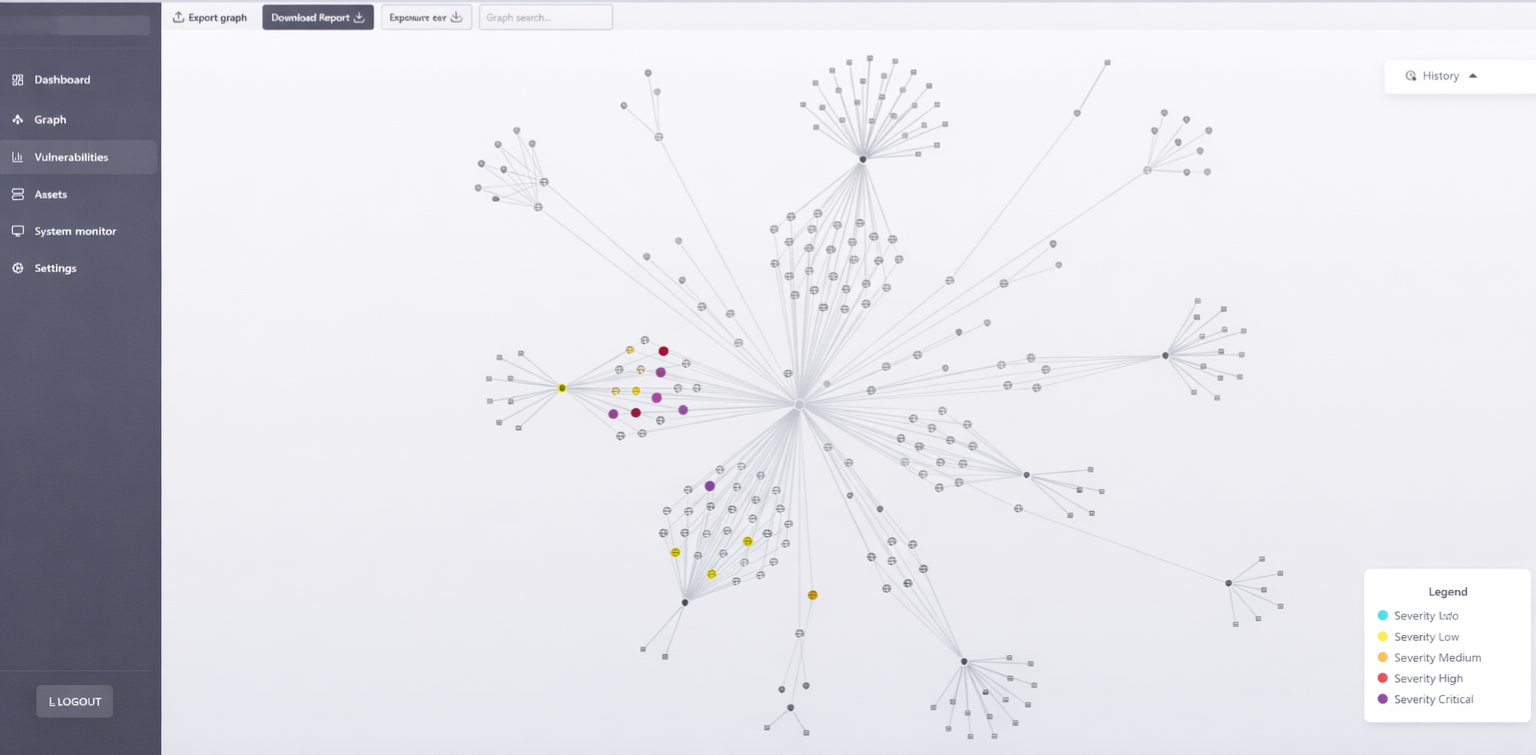This screenshot has width=1536, height=755.
Task: Click the System monitor display icon
Action: point(17,231)
